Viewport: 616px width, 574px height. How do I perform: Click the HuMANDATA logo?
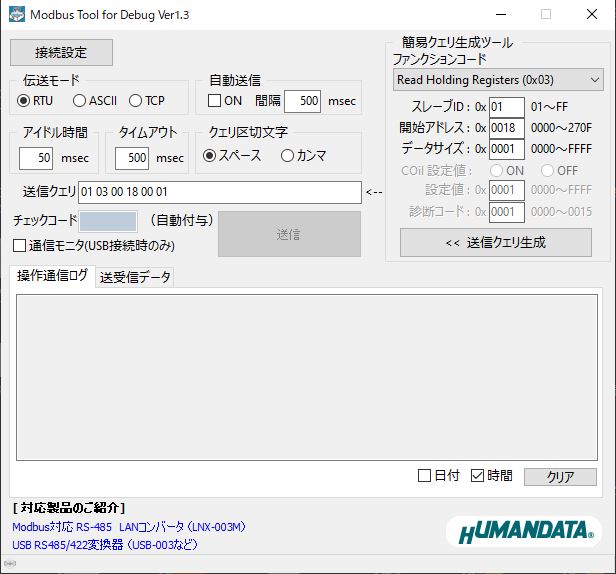coord(523,530)
